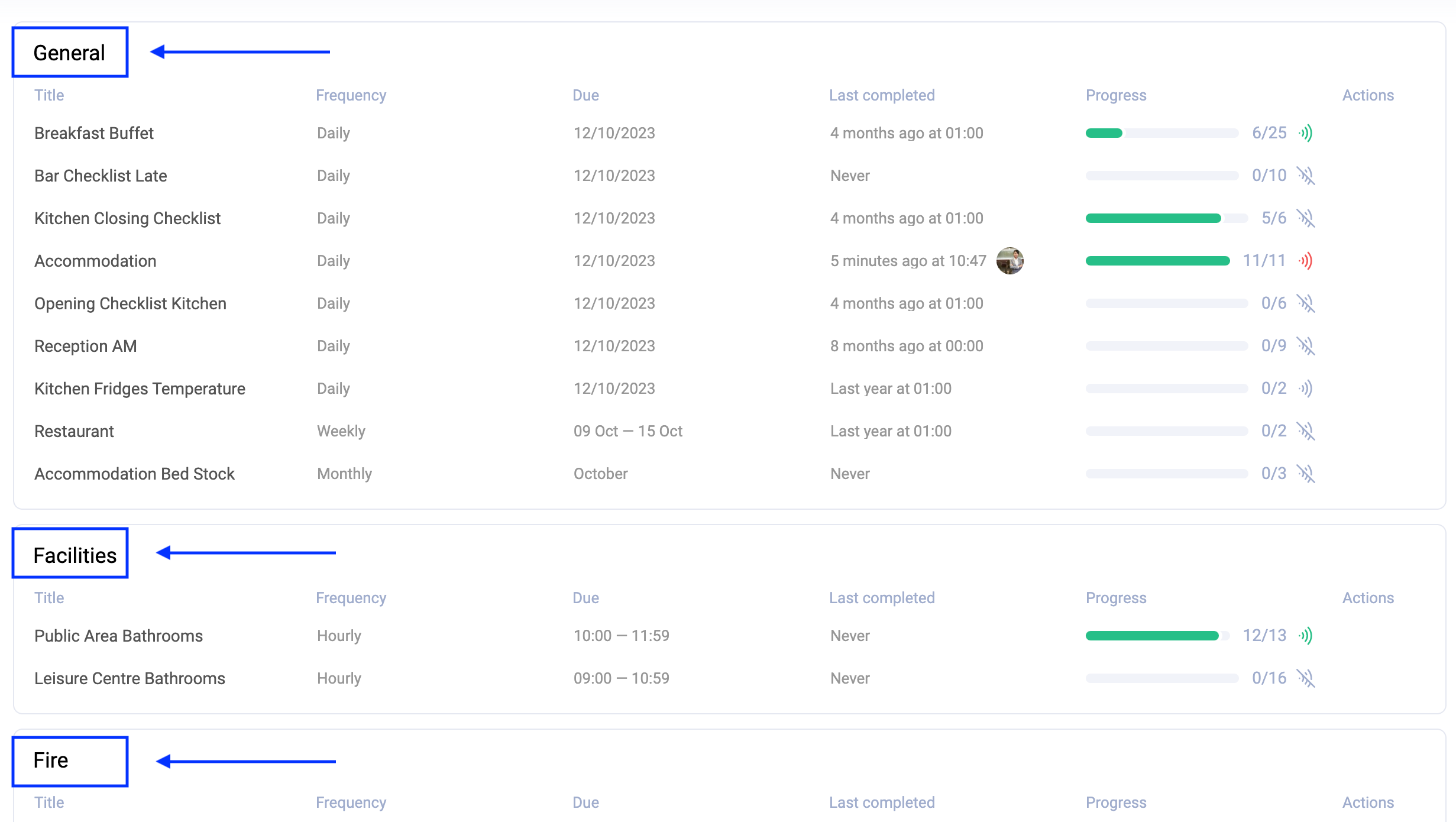Image resolution: width=1456 pixels, height=822 pixels.
Task: Unmute notifications for Reception AM
Action: (x=1308, y=345)
